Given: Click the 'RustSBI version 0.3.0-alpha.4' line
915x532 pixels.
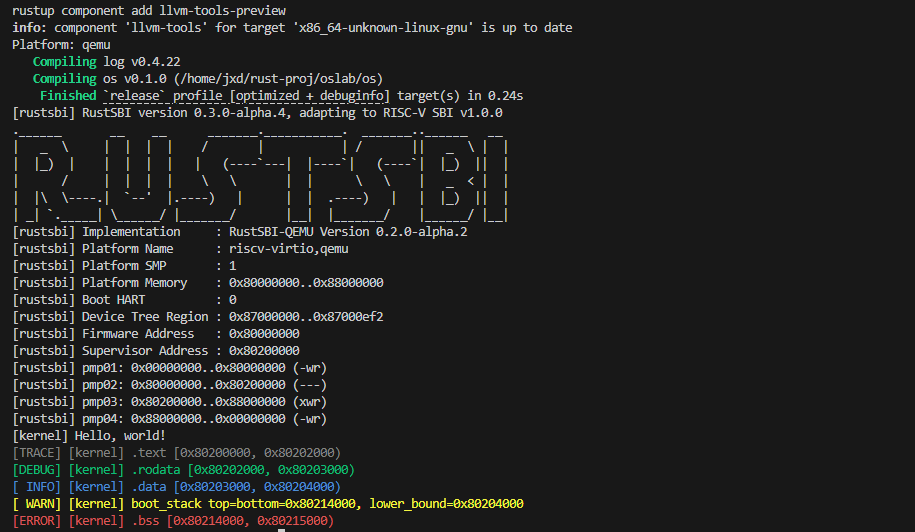Looking at the screenshot, I should click(257, 113).
